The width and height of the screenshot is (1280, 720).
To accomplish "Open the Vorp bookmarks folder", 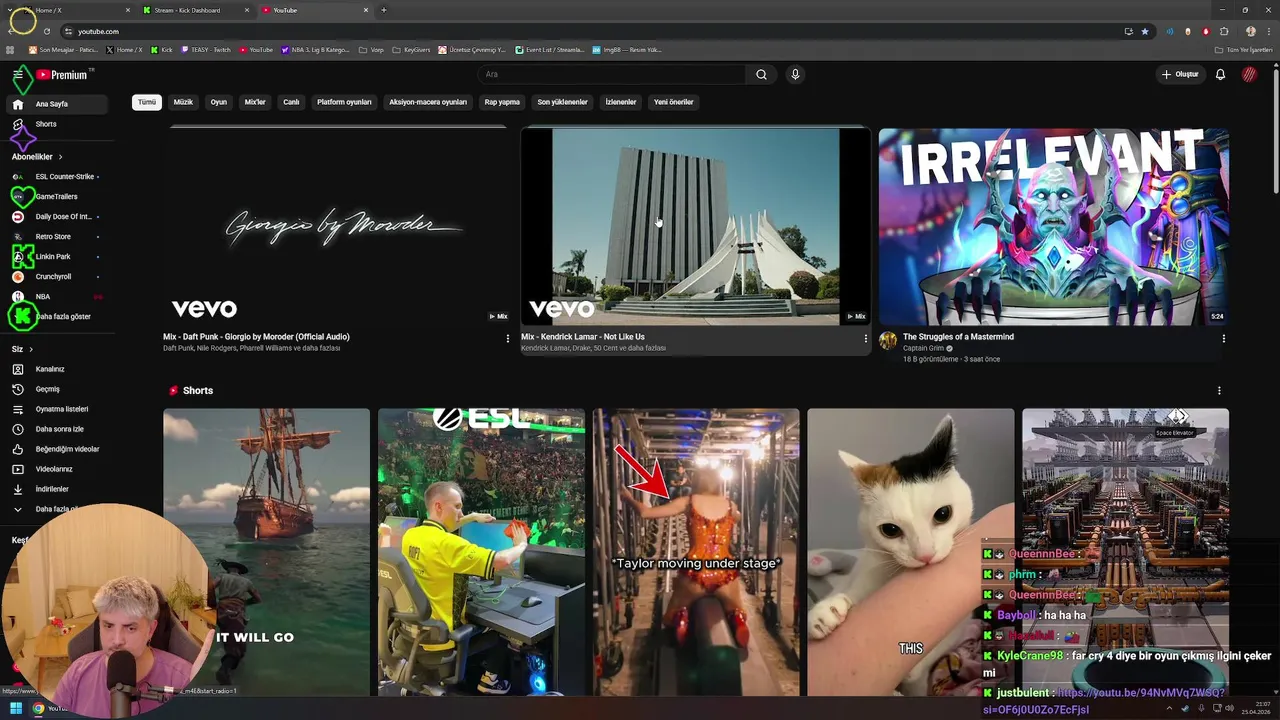I will pyautogui.click(x=371, y=49).
